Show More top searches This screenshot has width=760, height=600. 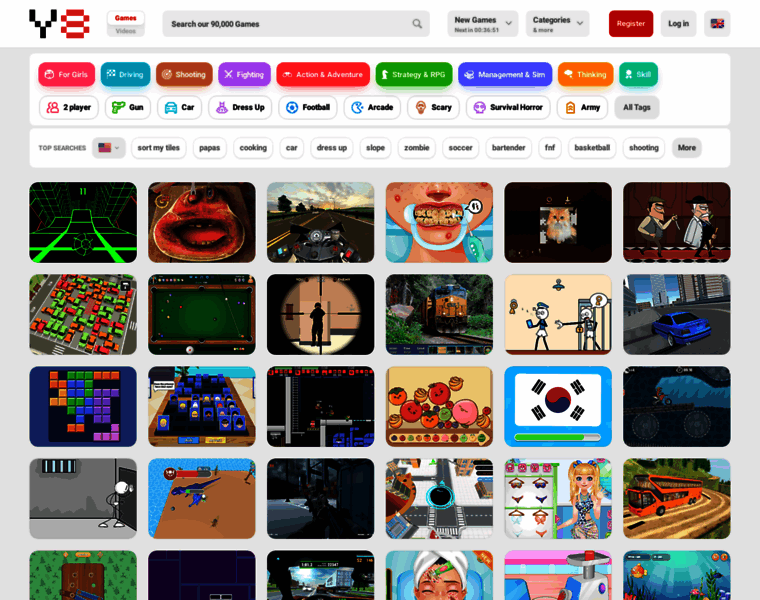686,148
